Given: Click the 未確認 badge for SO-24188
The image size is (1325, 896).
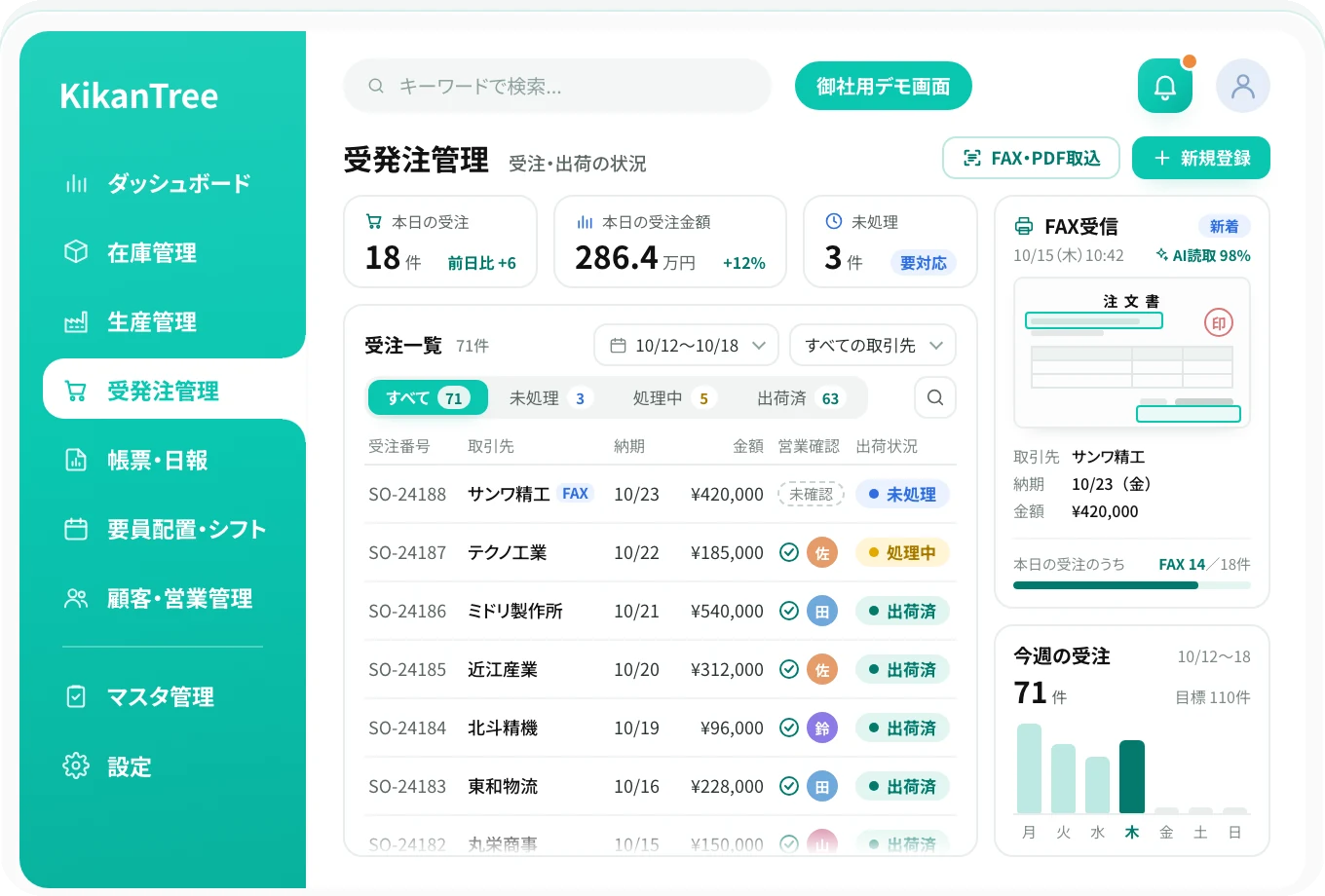Looking at the screenshot, I should [x=811, y=494].
